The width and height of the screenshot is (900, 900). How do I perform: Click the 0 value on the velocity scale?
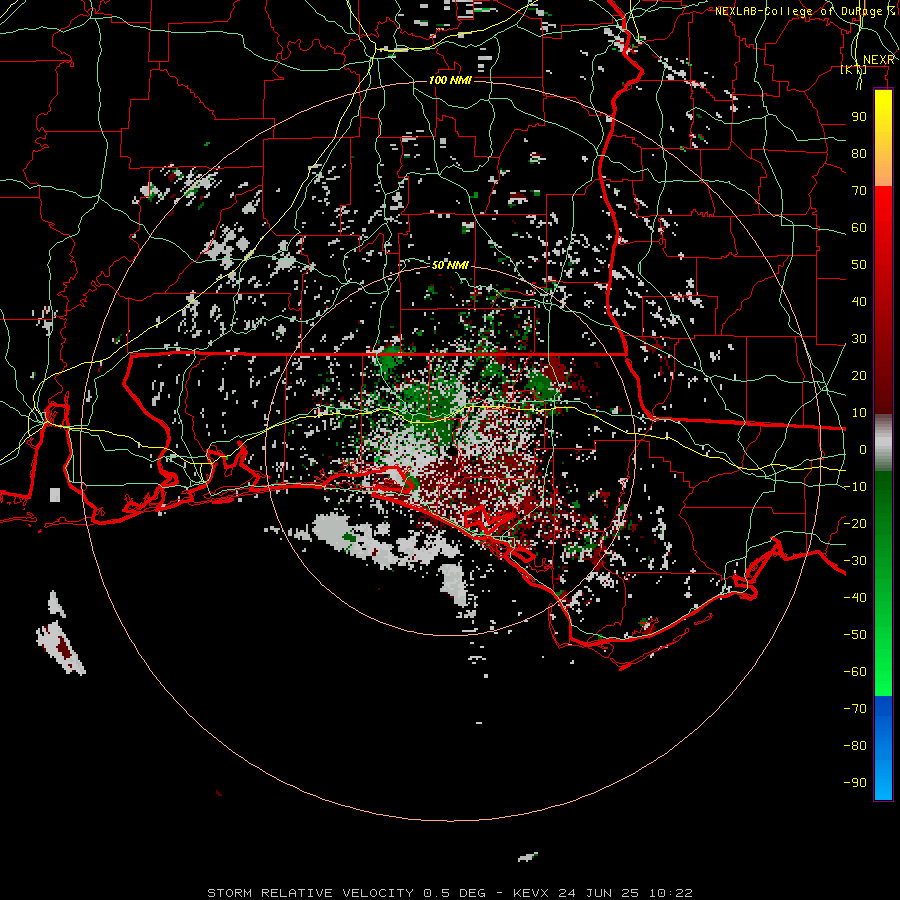point(863,449)
